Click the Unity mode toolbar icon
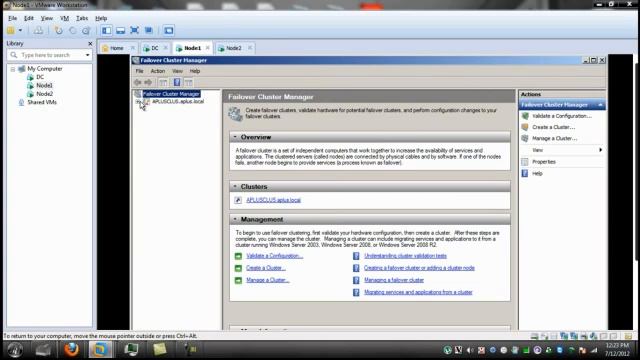 point(149,31)
